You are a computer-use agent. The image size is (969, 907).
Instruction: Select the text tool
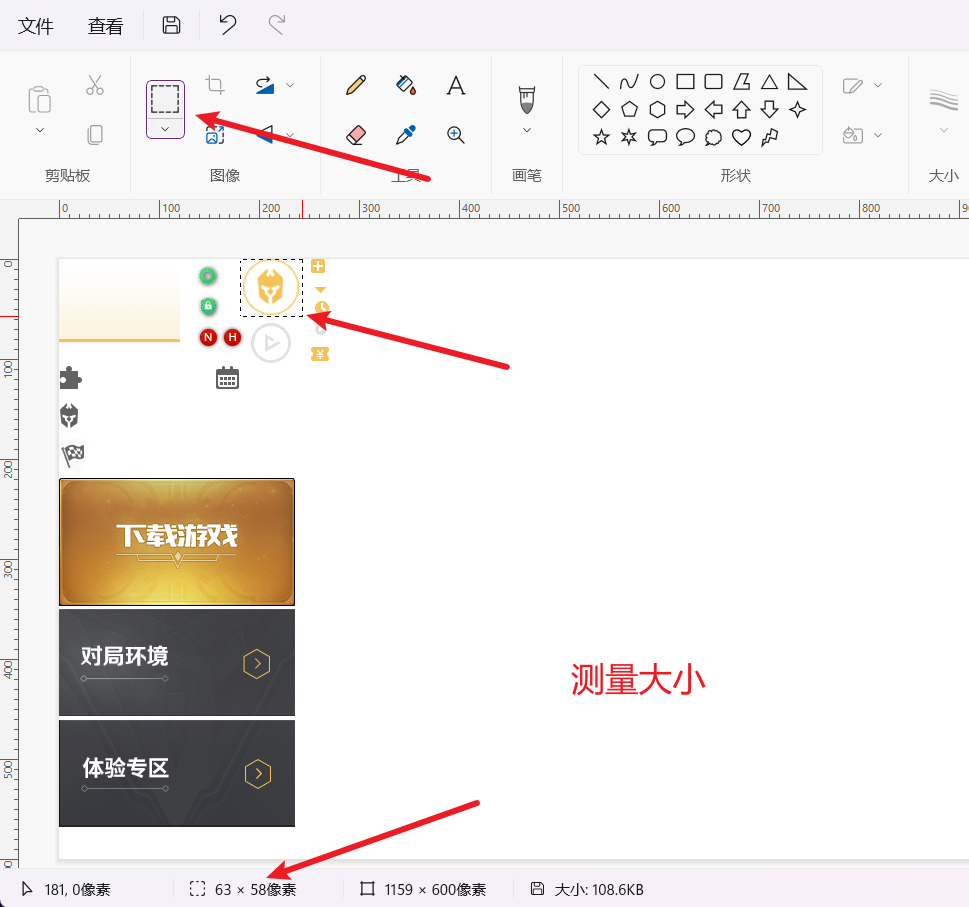pos(455,85)
